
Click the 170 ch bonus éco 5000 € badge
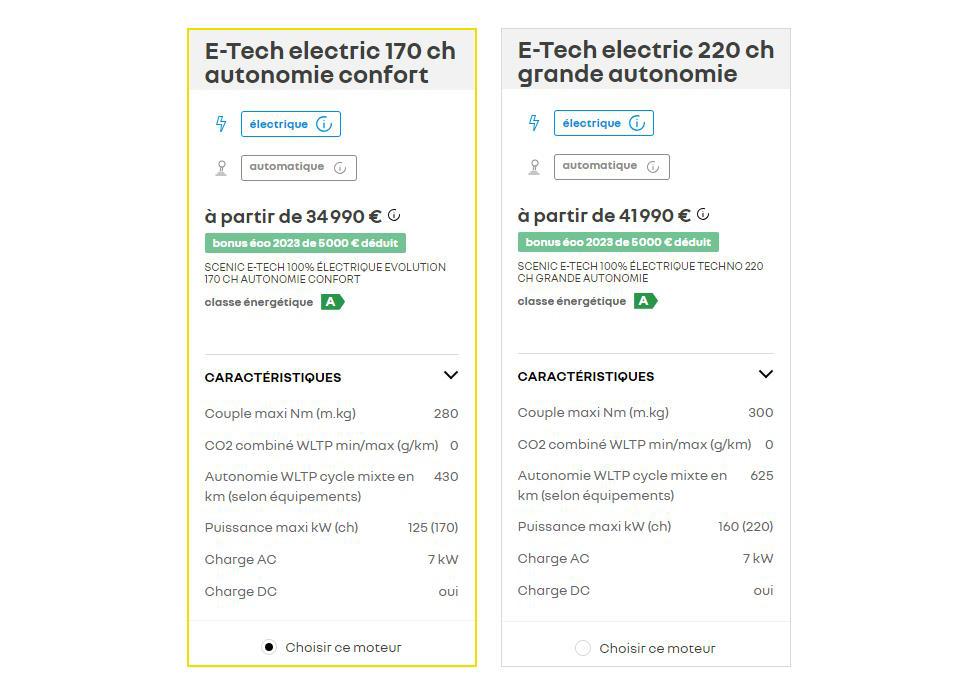click(x=305, y=243)
